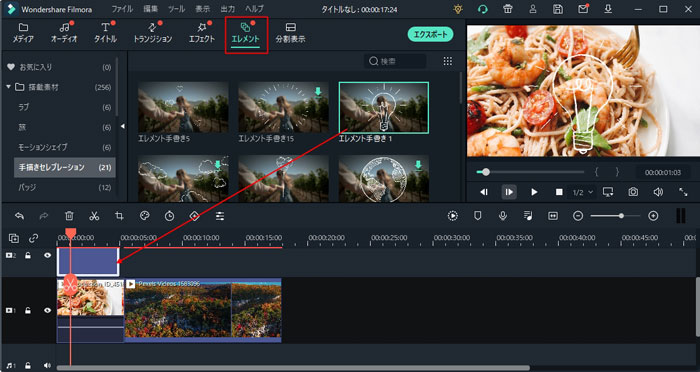The width and height of the screenshot is (700, 372).
Task: Open the ツール menu
Action: click(177, 9)
